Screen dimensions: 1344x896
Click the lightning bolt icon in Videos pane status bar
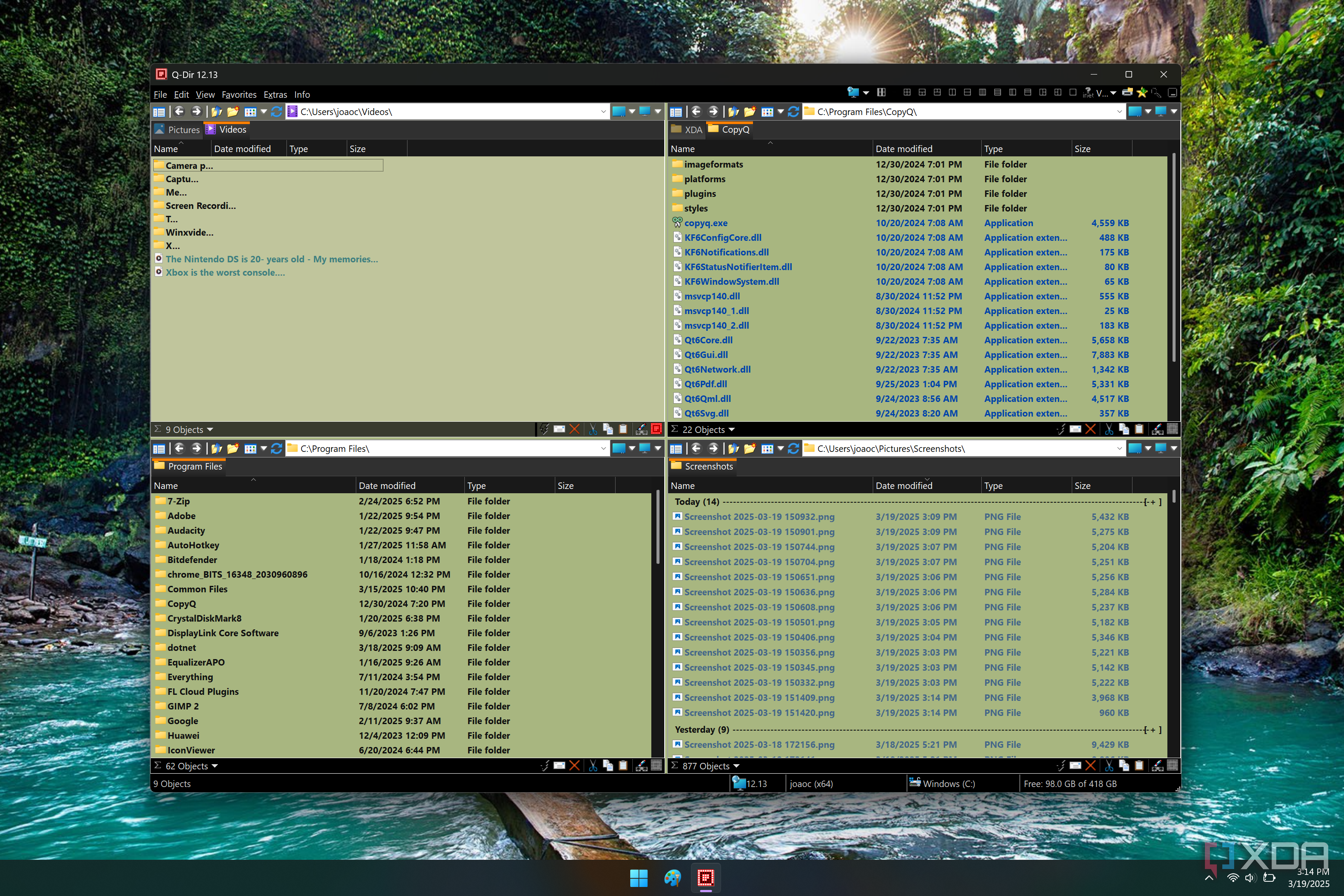[x=544, y=429]
